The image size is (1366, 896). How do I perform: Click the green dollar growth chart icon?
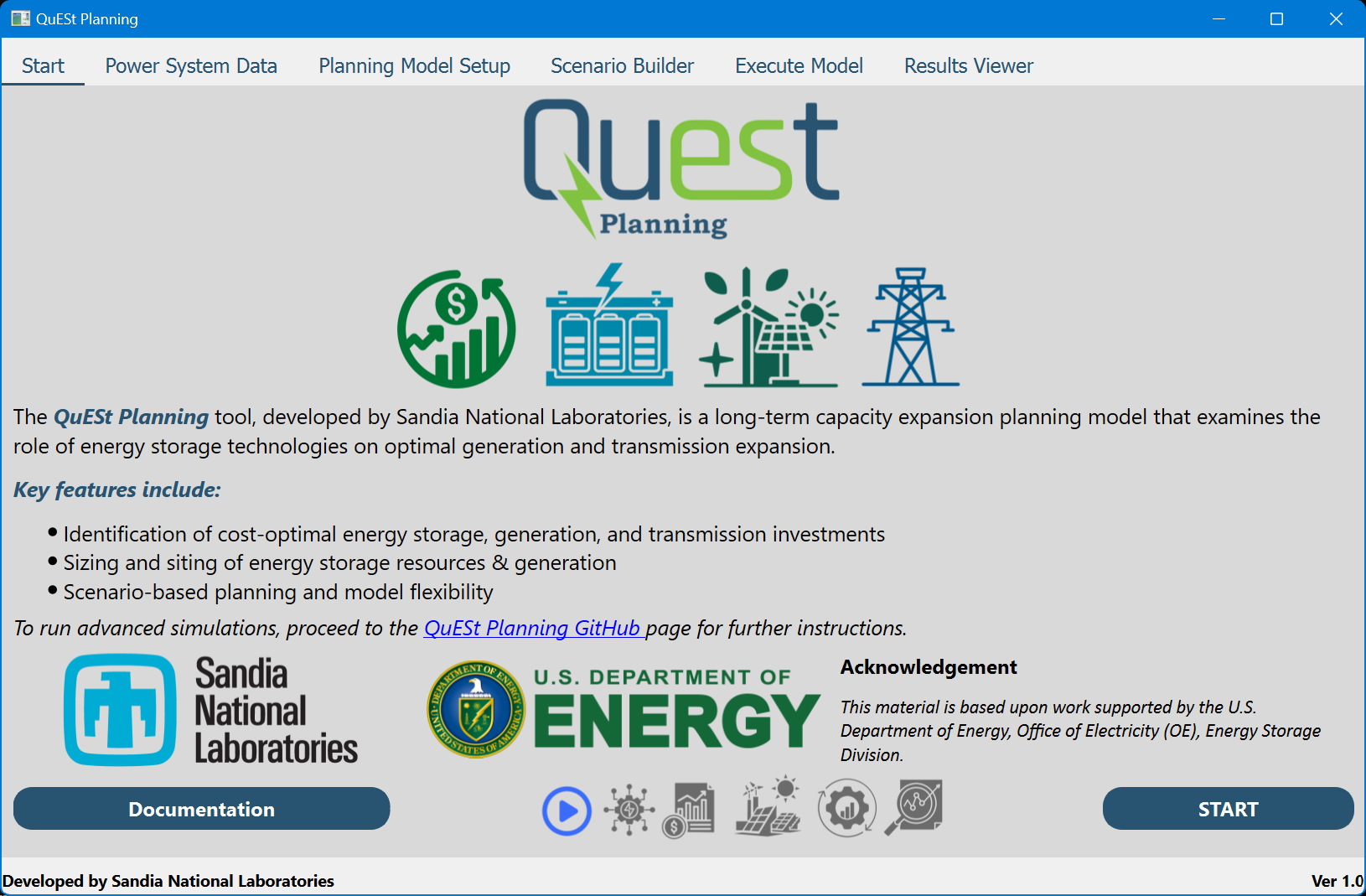(x=457, y=329)
